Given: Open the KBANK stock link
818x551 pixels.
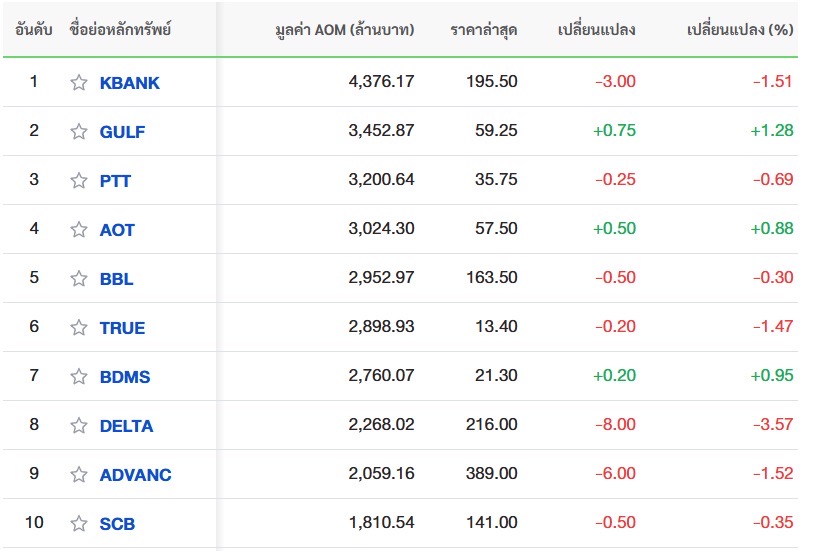Looking at the screenshot, I should pos(129,83).
